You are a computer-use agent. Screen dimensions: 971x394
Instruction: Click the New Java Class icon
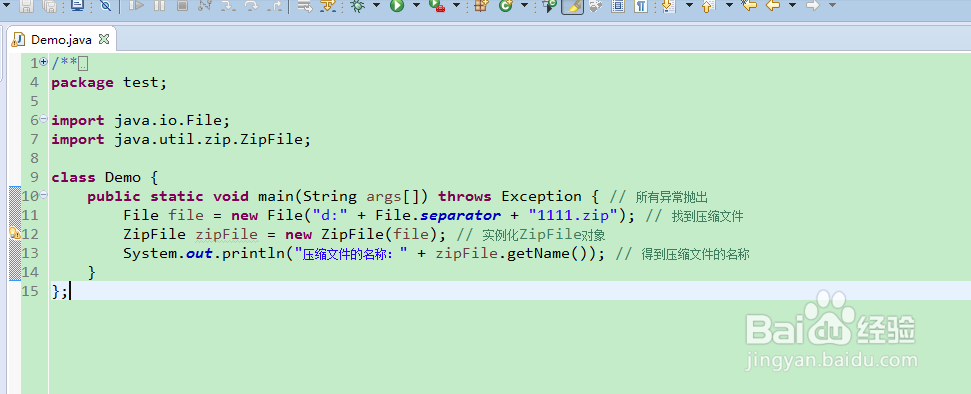click(505, 6)
